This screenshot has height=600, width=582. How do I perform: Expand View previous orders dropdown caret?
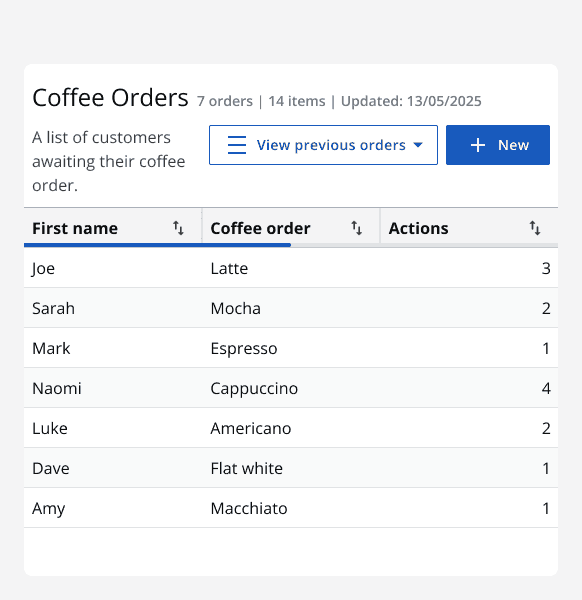point(418,145)
